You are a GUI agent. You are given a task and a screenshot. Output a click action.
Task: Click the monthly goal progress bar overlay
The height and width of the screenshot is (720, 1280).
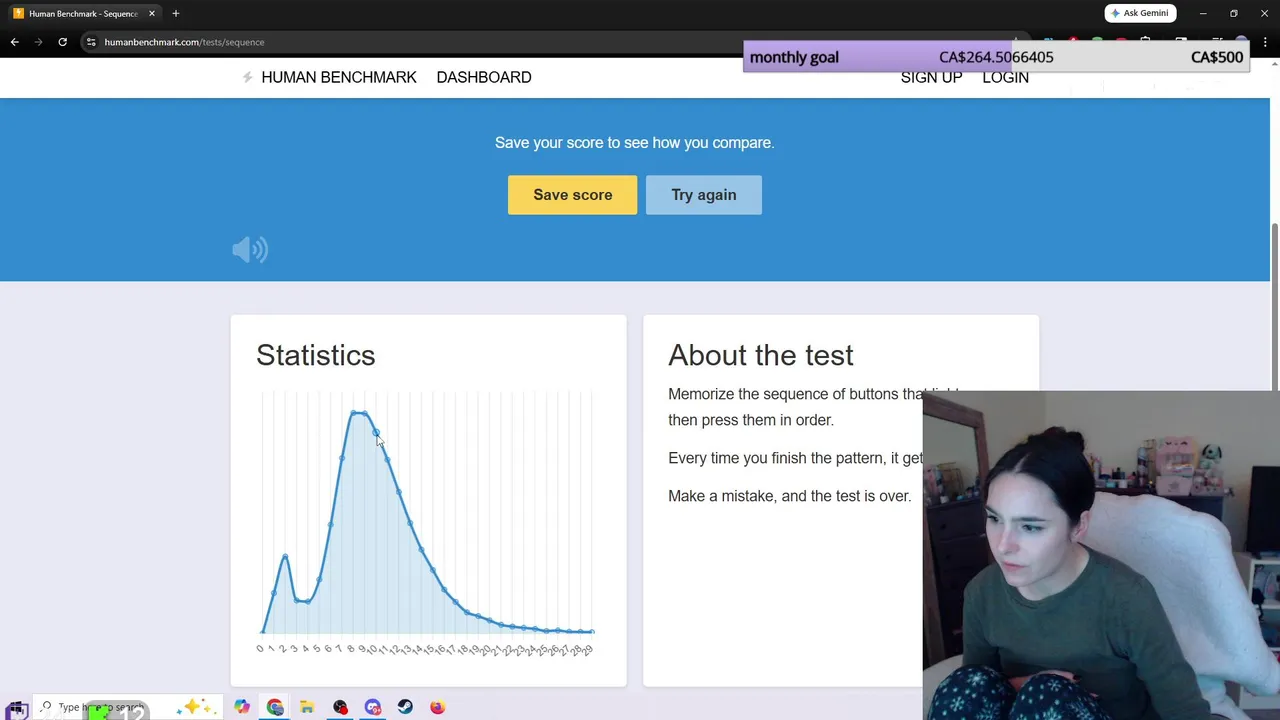996,57
